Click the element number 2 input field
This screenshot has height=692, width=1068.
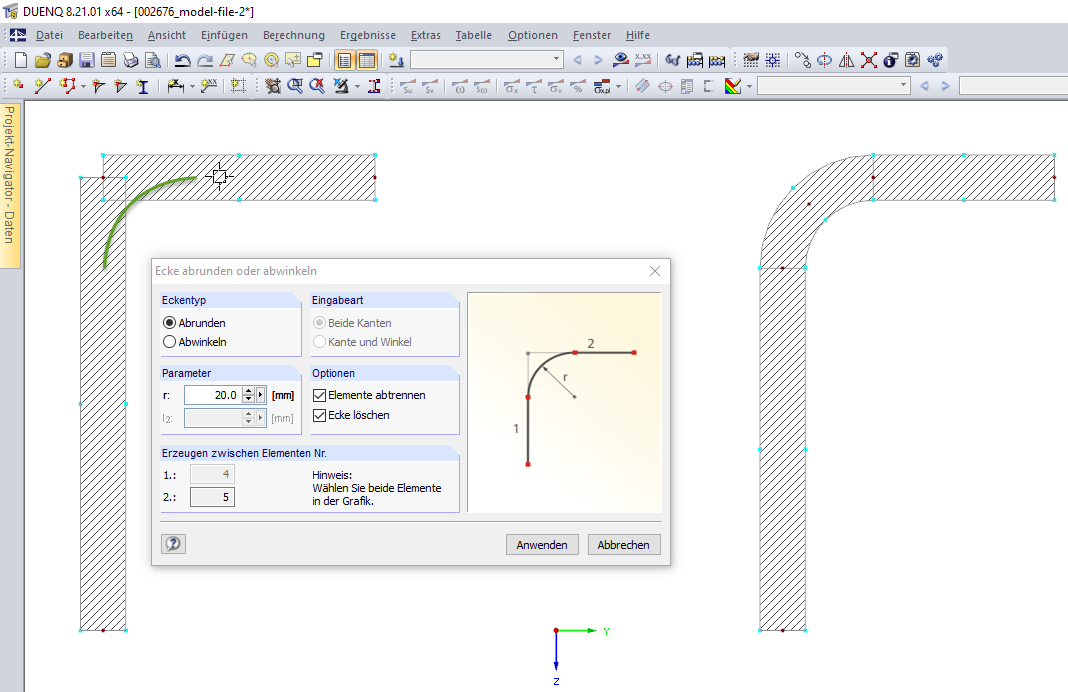(x=213, y=497)
